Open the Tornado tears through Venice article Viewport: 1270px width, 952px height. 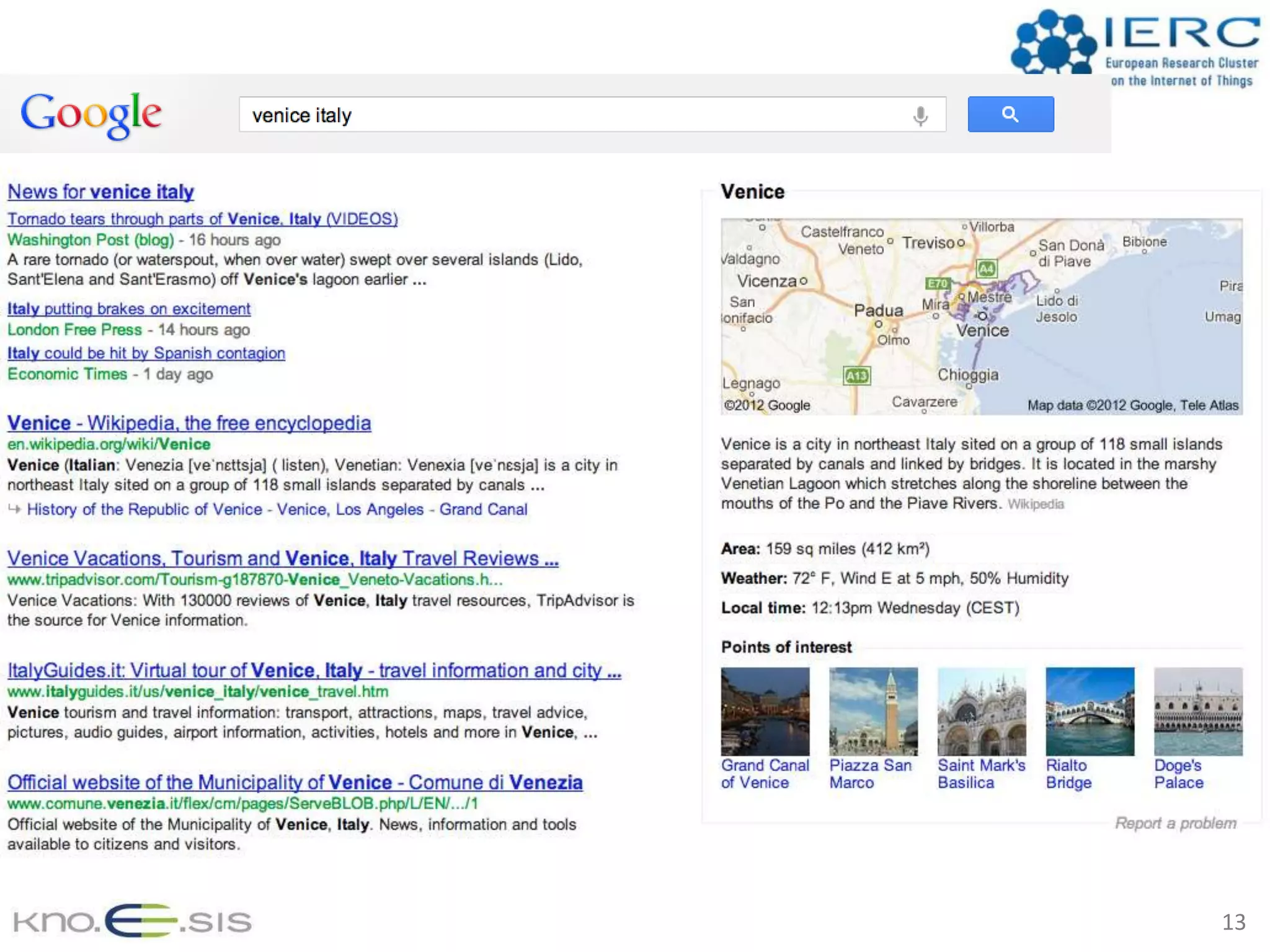tap(202, 219)
